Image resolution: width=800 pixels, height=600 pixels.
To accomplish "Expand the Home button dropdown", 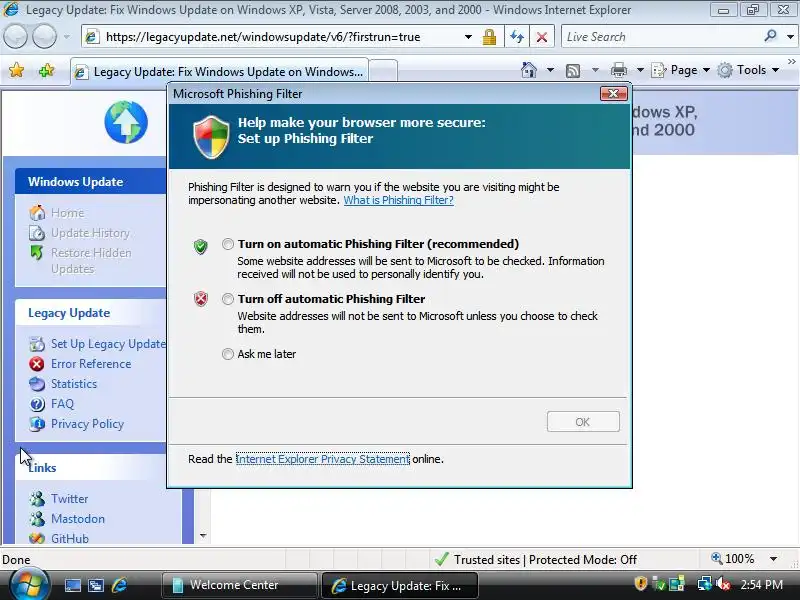I will pos(550,70).
